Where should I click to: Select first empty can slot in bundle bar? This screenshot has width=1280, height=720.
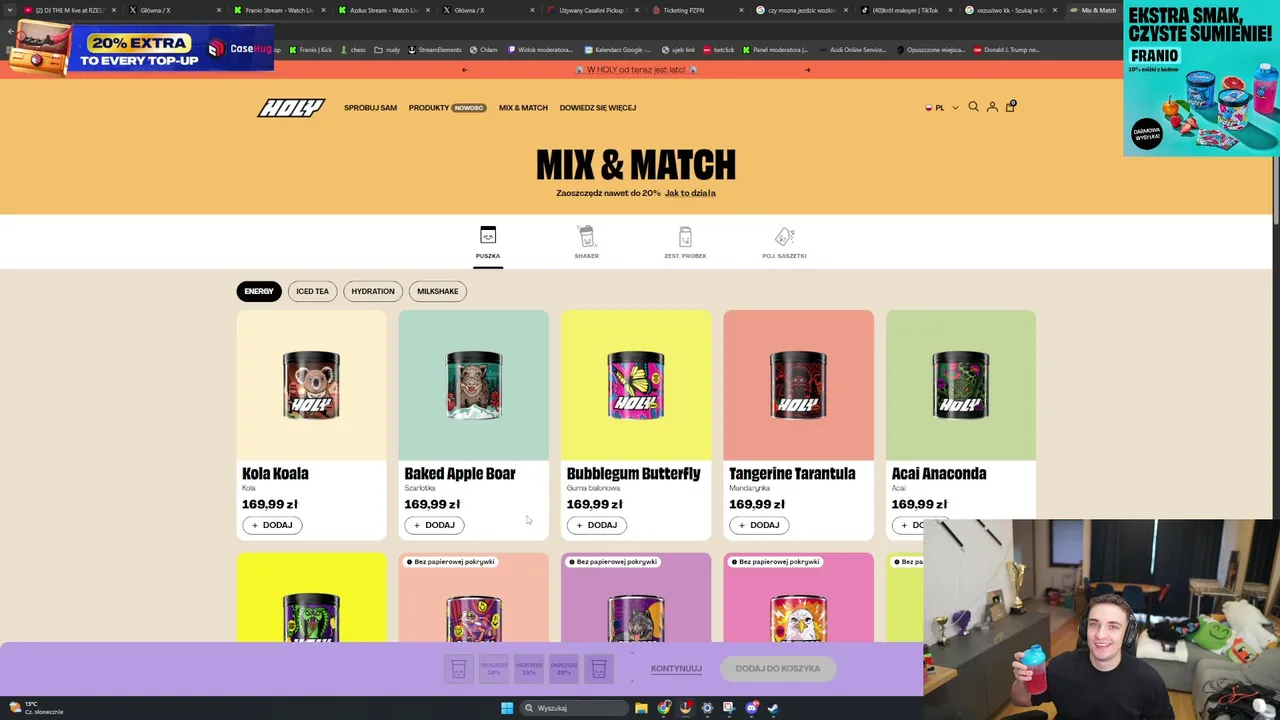(x=458, y=669)
